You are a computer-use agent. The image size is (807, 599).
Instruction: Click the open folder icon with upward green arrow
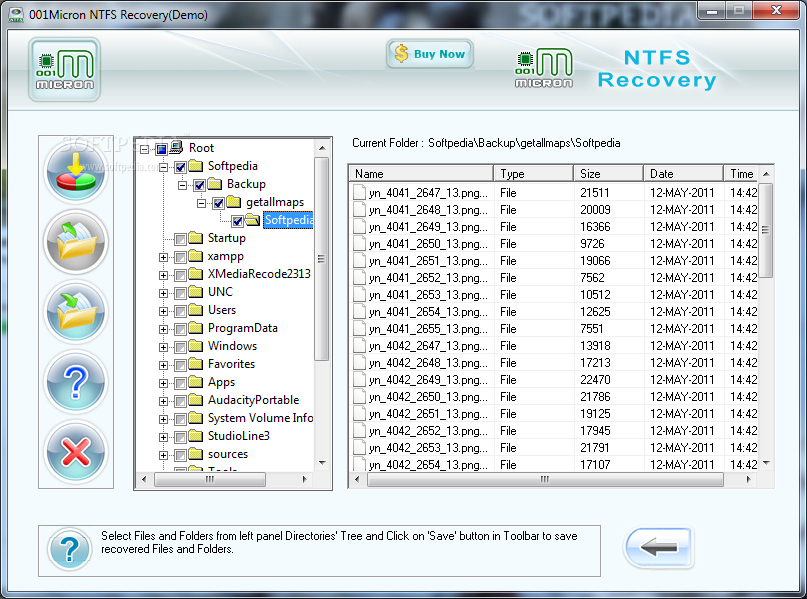(76, 242)
